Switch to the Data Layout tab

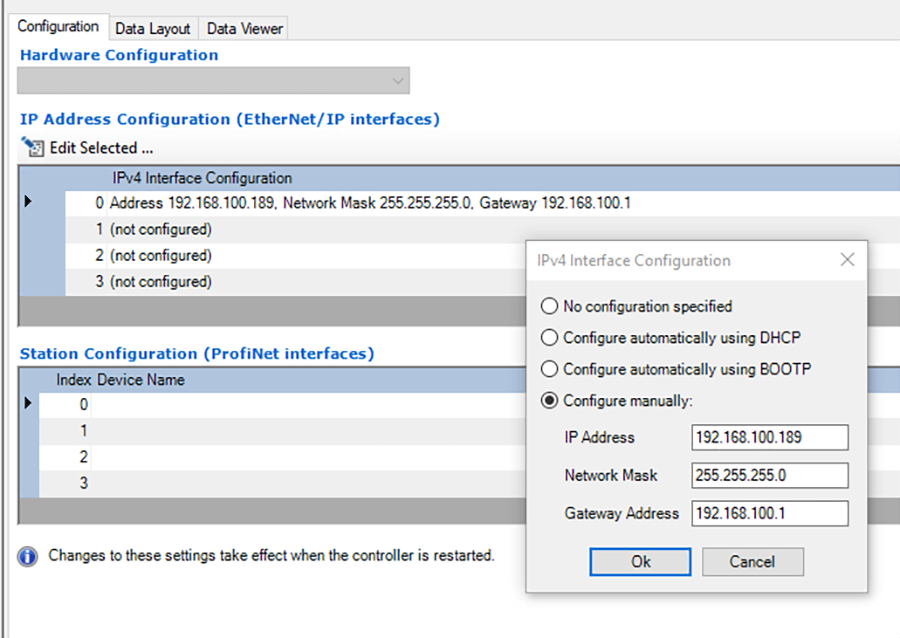tap(152, 29)
